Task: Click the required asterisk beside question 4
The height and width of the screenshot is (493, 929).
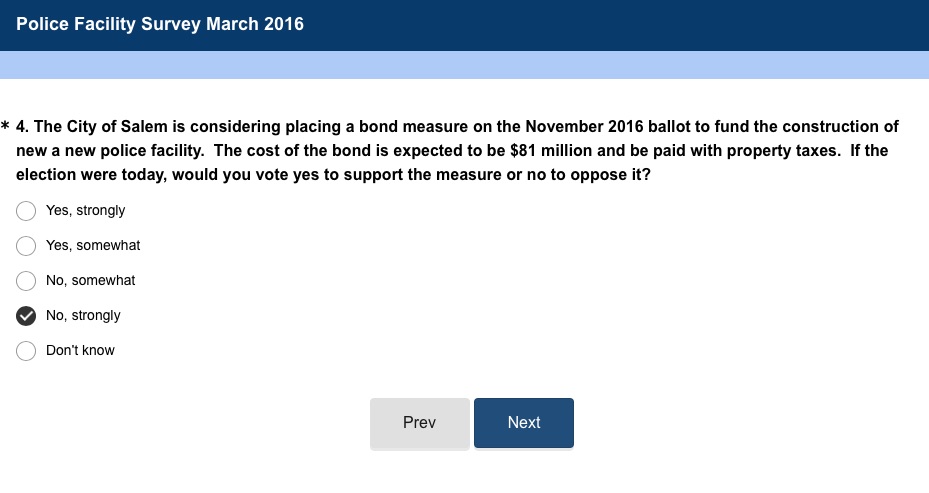Action: (6, 128)
